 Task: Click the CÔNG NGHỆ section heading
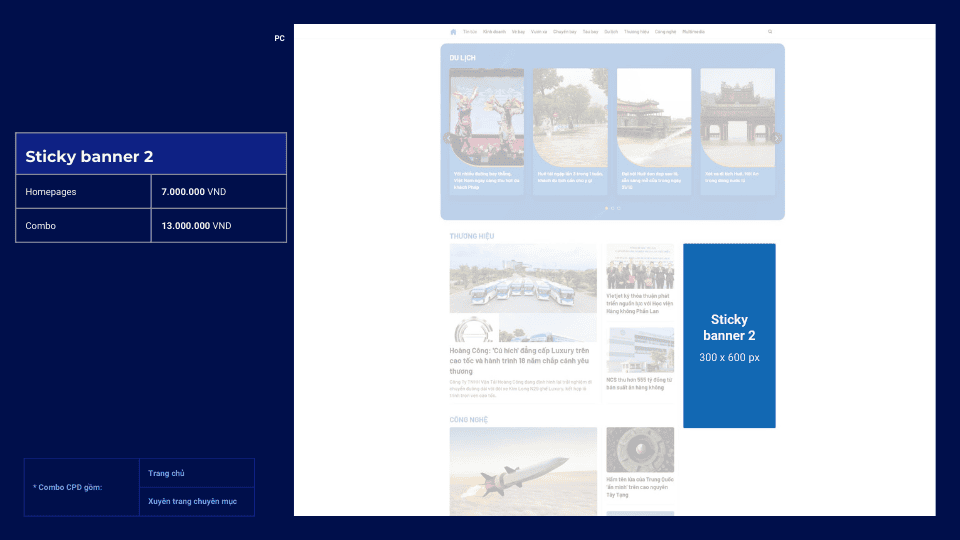tap(469, 420)
